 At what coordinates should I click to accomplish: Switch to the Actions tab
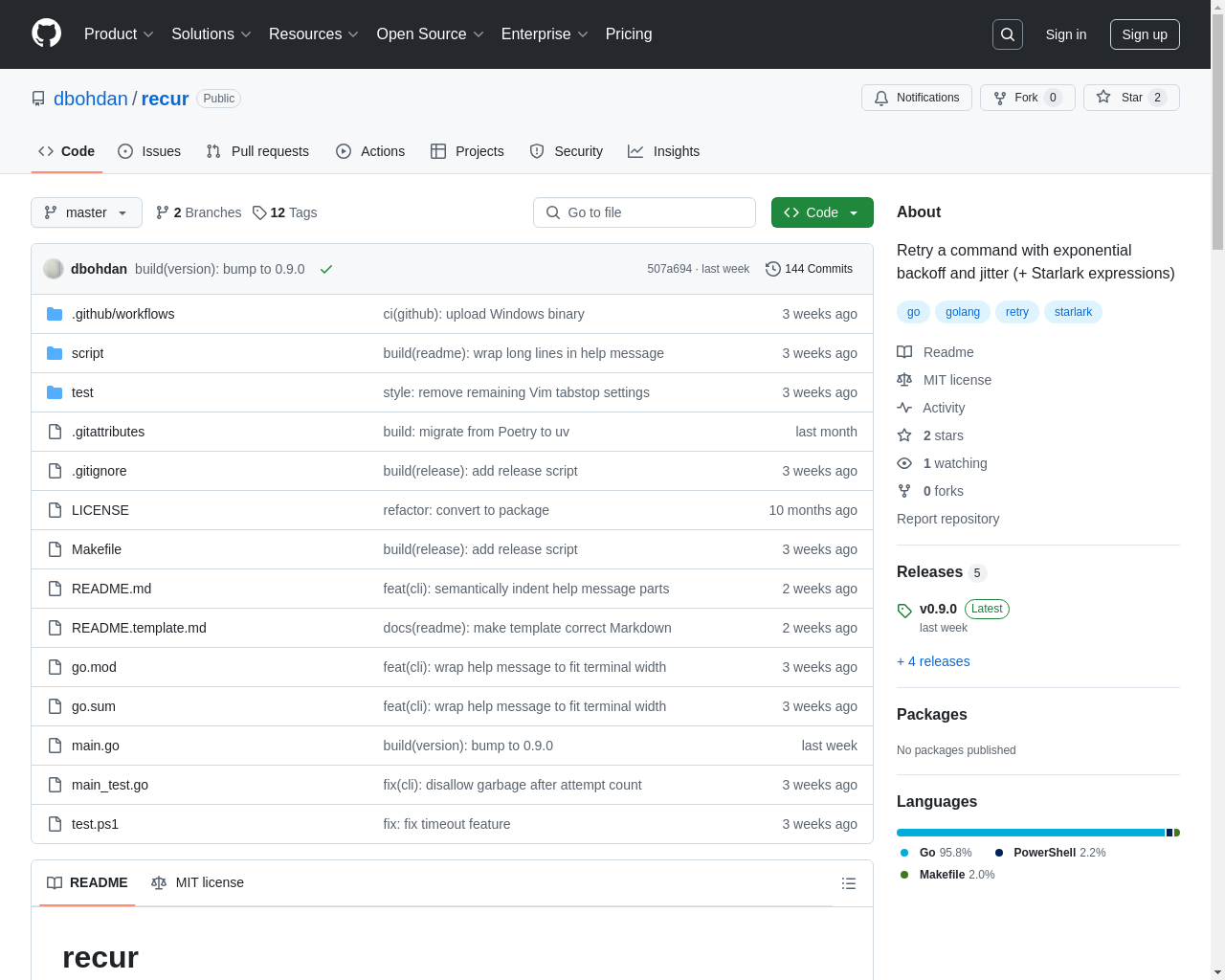point(370,151)
